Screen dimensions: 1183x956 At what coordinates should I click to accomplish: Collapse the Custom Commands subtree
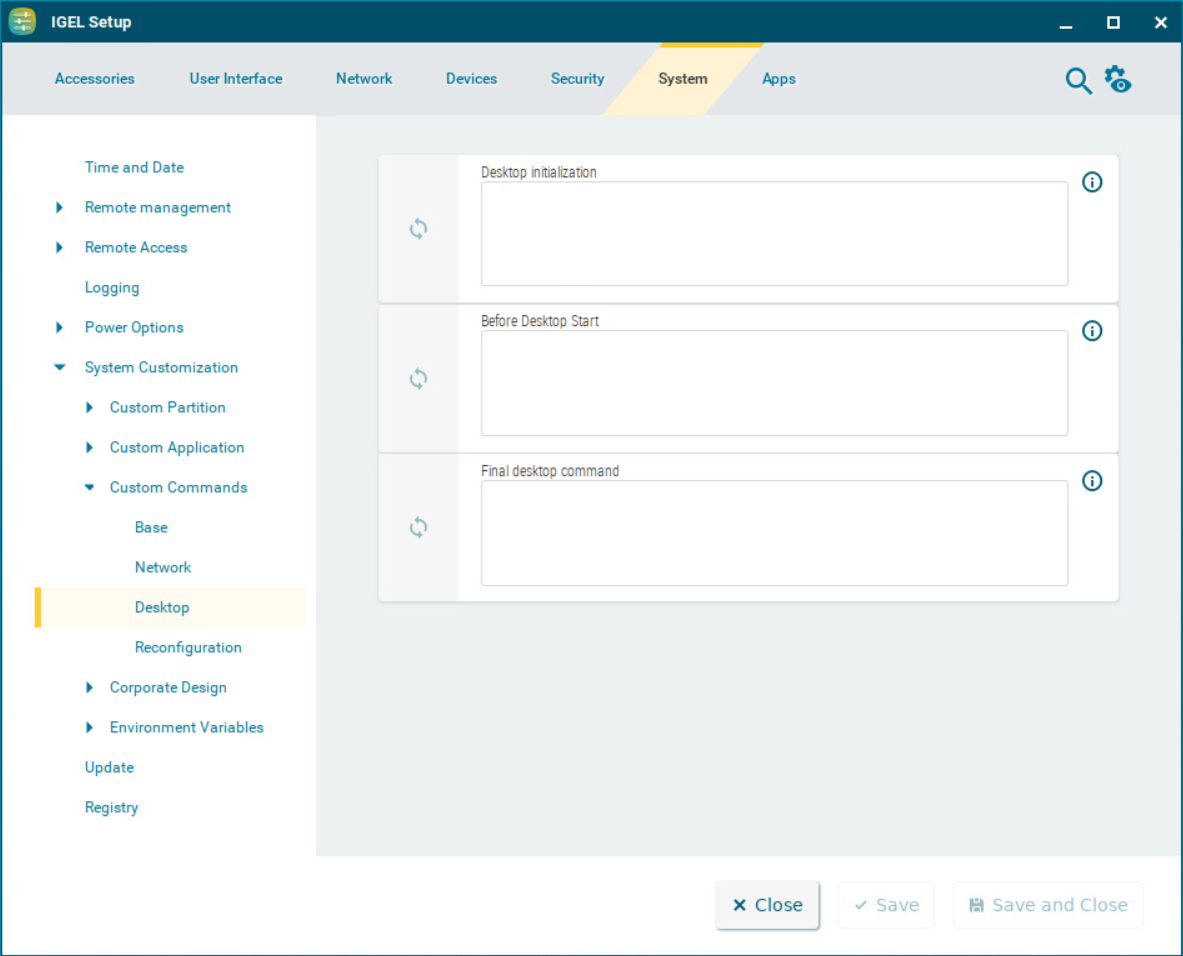pos(89,488)
